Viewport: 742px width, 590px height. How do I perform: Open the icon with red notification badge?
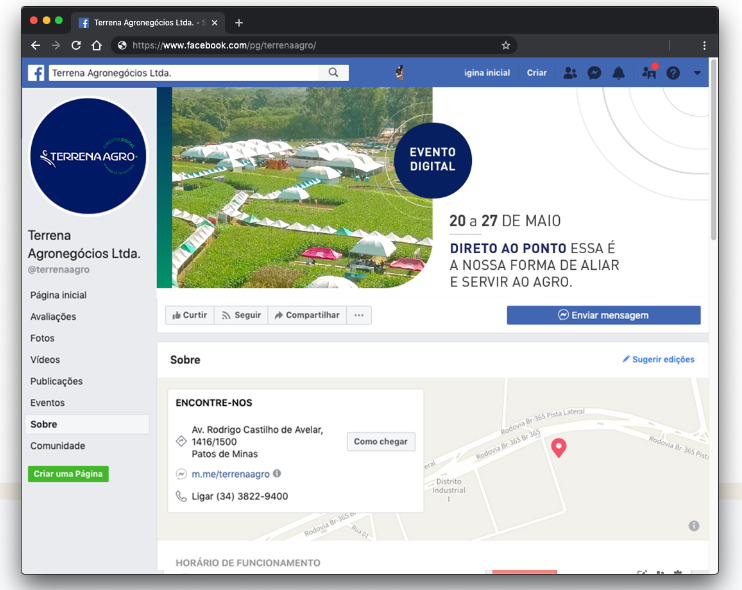(649, 72)
